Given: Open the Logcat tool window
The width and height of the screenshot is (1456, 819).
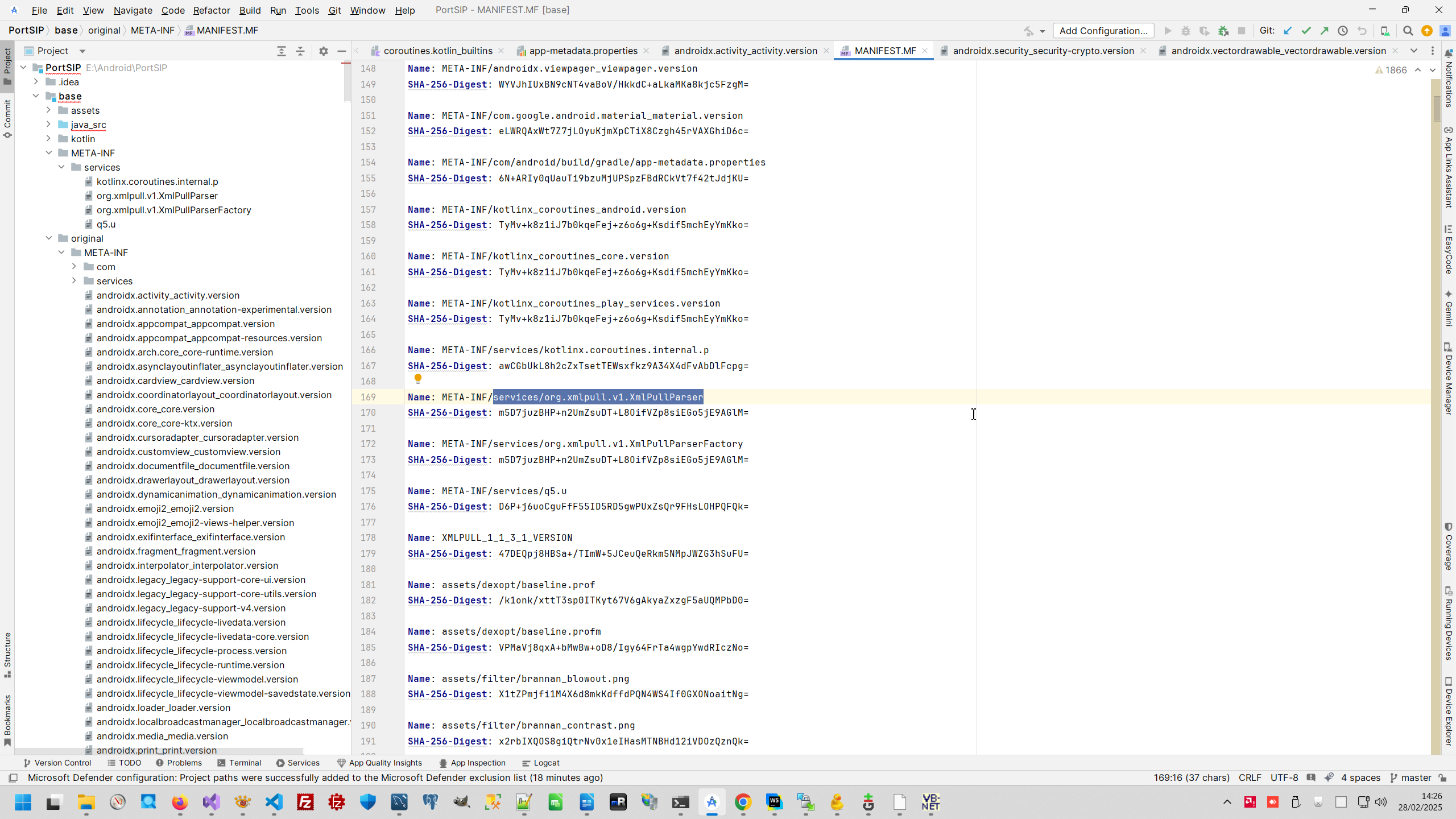Looking at the screenshot, I should pos(540,763).
